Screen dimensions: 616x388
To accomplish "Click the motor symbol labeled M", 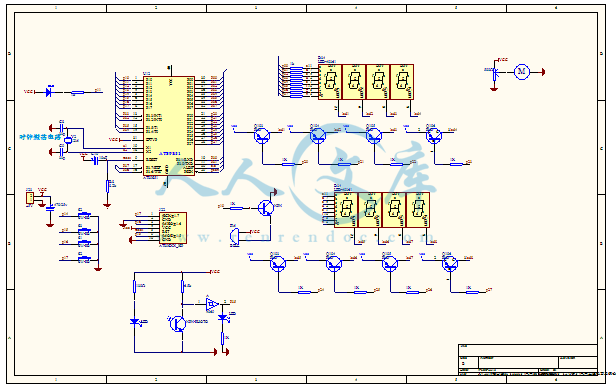I will [521, 71].
